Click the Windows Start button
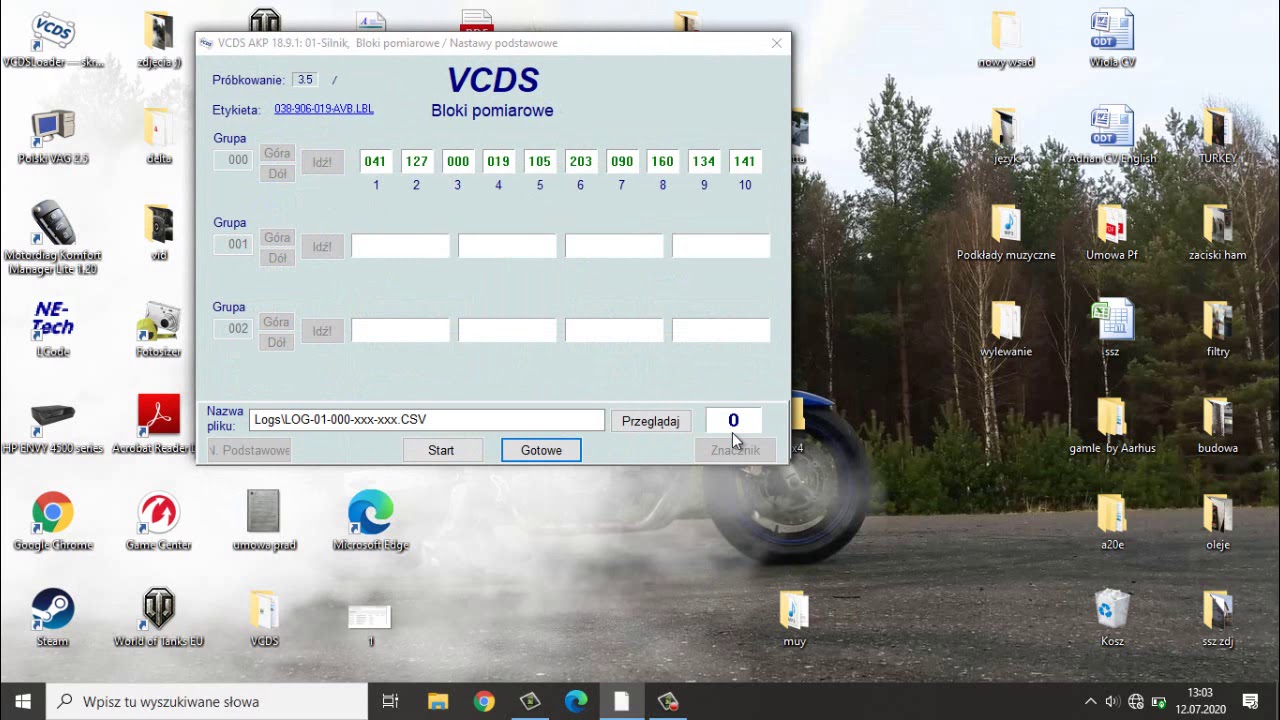Screen dimensions: 1280x720 pyautogui.click(x=23, y=701)
